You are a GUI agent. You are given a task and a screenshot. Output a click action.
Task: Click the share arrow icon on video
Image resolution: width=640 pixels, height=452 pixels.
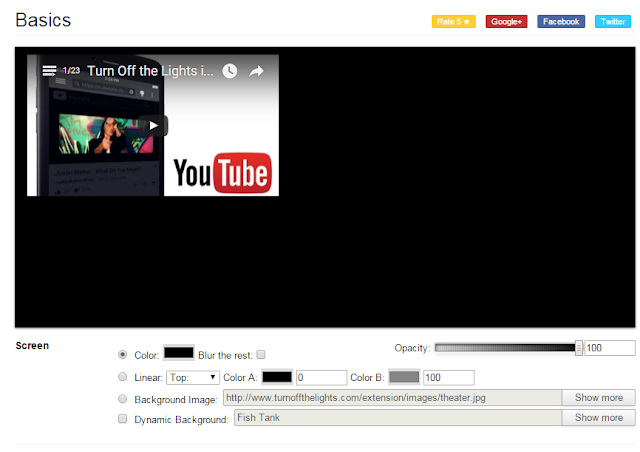pos(257,71)
